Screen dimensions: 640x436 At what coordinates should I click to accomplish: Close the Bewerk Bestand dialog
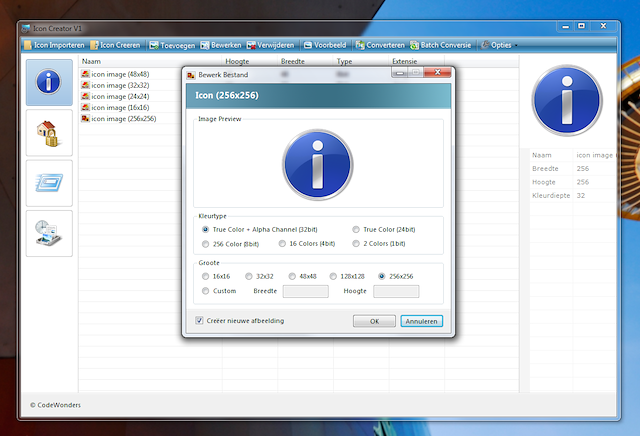click(438, 73)
